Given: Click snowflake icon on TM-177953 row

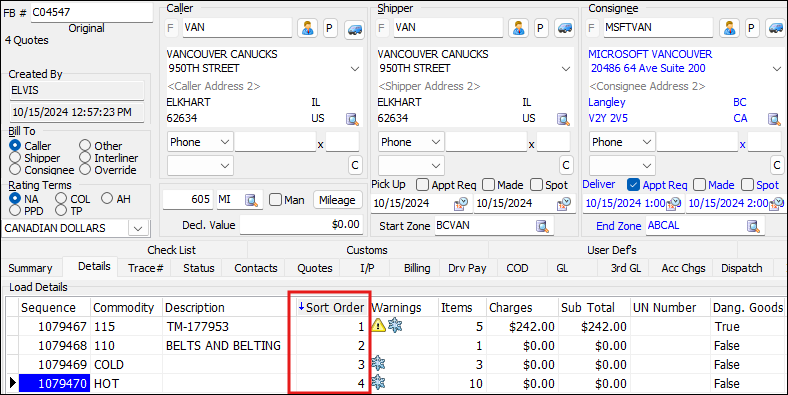Looking at the screenshot, I should coord(395,326).
